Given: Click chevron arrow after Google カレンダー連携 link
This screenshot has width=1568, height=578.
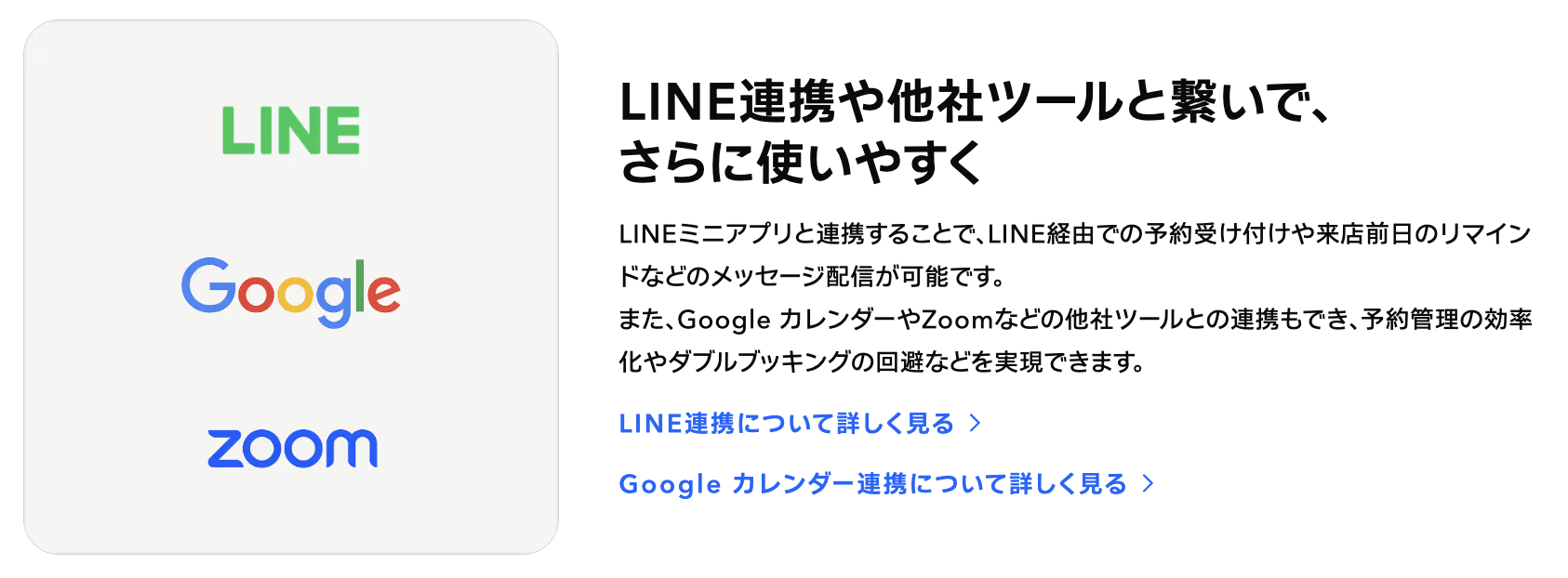Looking at the screenshot, I should [1148, 484].
